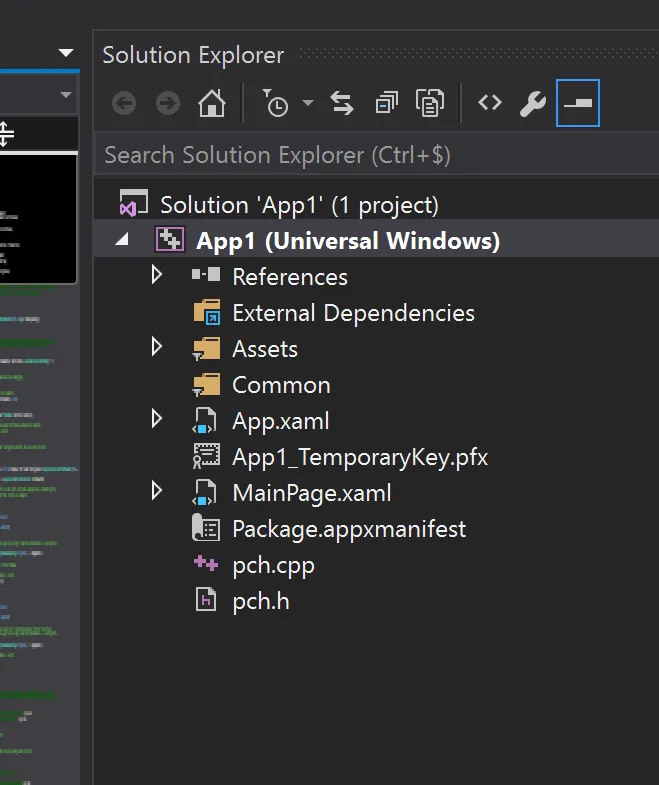Screen dimensions: 659x785
Task: Click Sync with Active Document arrows icon
Action: tap(342, 103)
